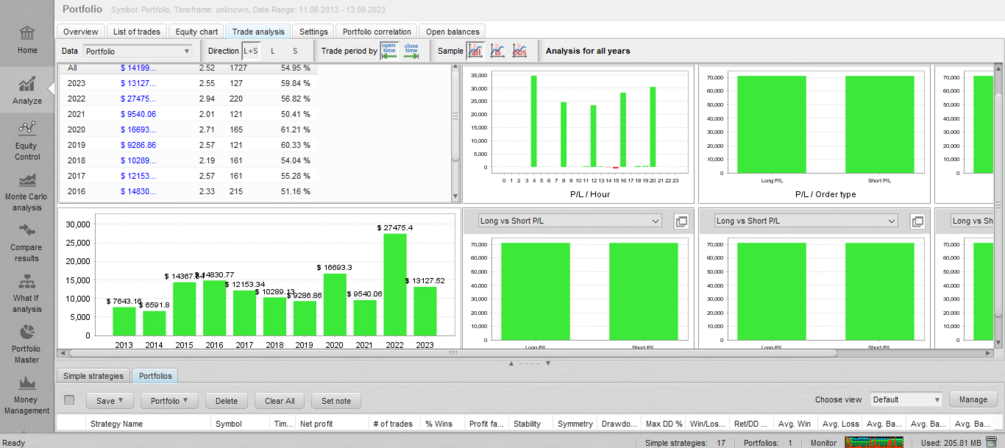
Task: Open Money Management section
Action: [27, 395]
